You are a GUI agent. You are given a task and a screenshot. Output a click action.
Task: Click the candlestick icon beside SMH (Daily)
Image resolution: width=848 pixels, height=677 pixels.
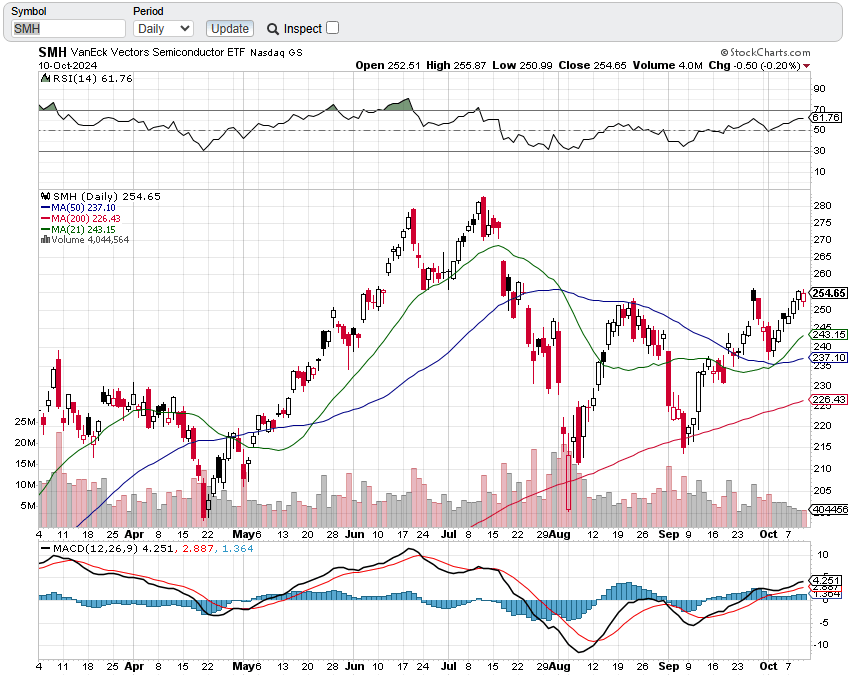point(46,196)
